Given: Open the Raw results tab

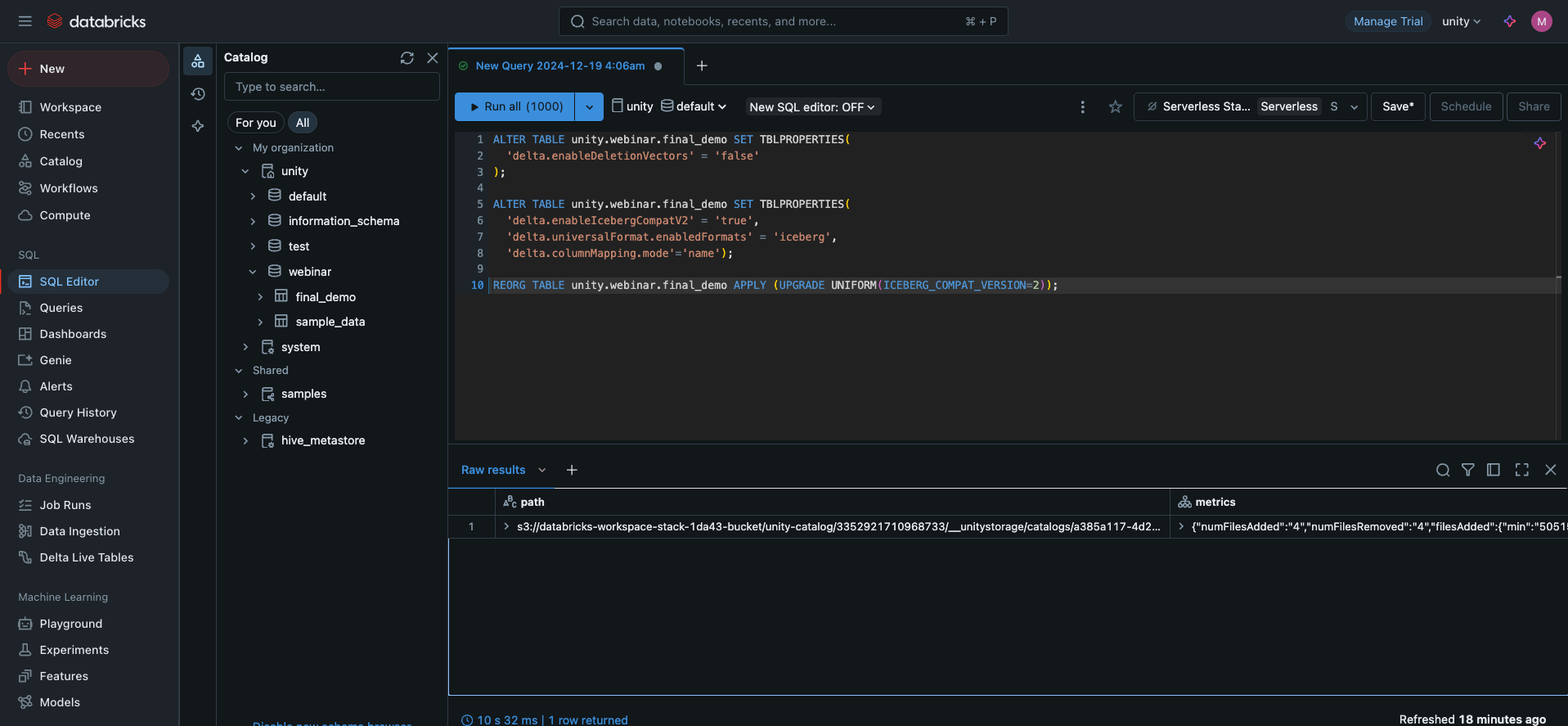Looking at the screenshot, I should click(x=493, y=470).
